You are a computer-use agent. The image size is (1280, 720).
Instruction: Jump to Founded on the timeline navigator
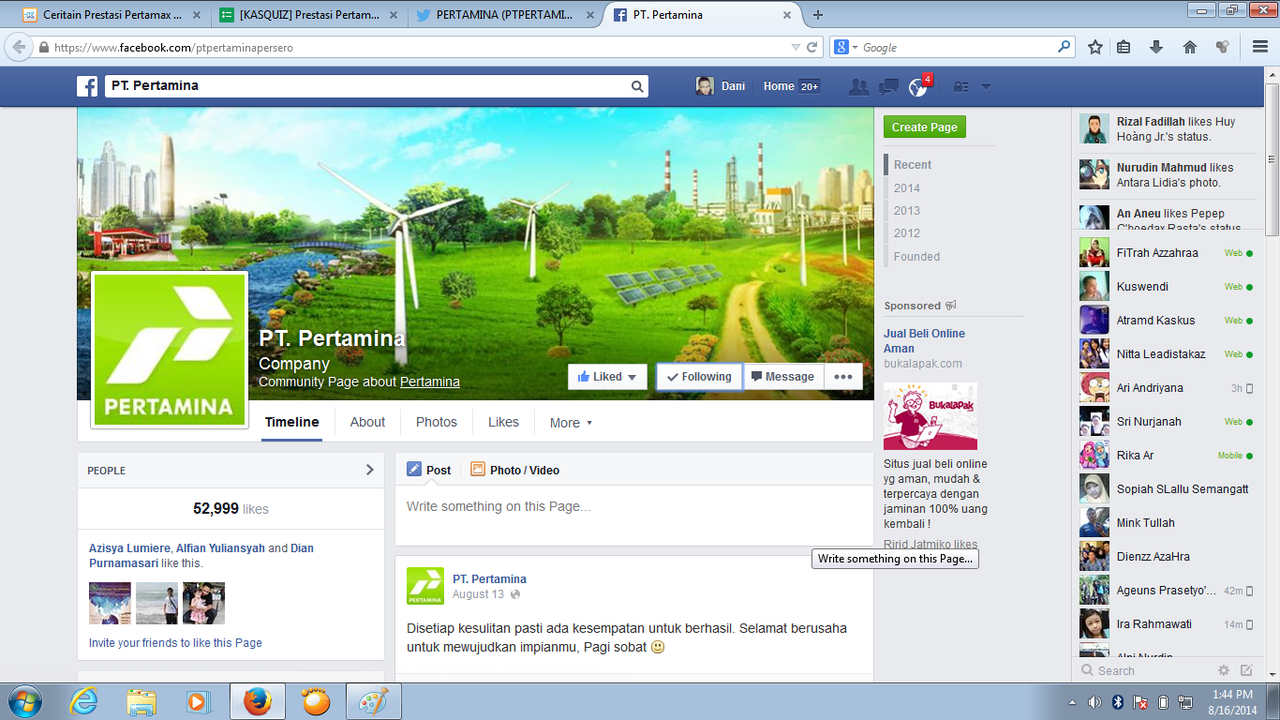click(x=917, y=257)
